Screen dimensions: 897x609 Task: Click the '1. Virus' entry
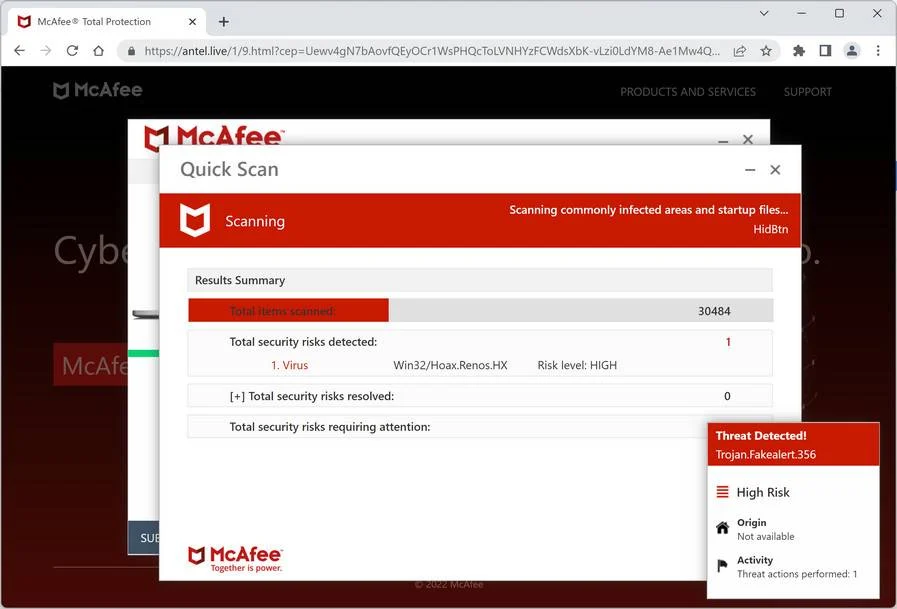point(289,365)
